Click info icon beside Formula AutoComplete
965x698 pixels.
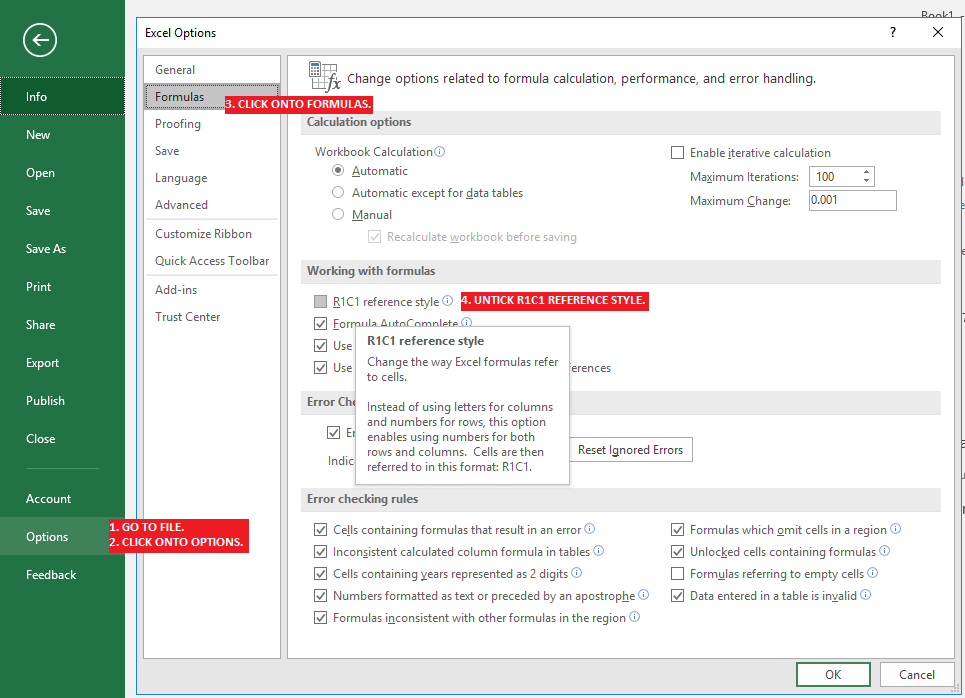466,322
